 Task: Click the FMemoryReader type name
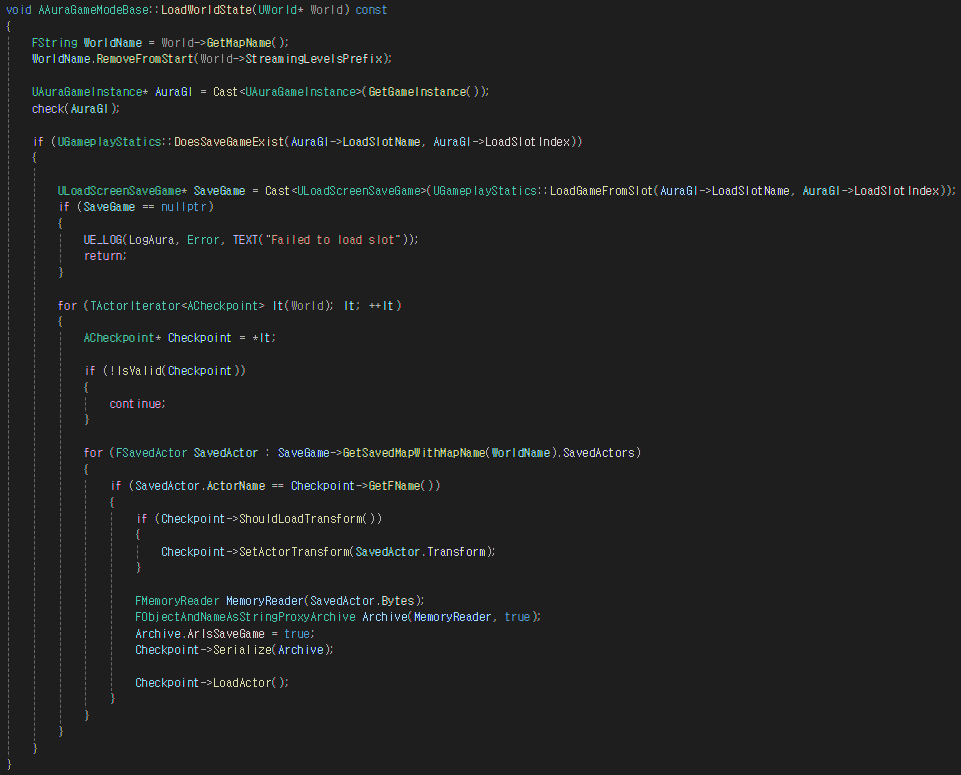pos(177,601)
